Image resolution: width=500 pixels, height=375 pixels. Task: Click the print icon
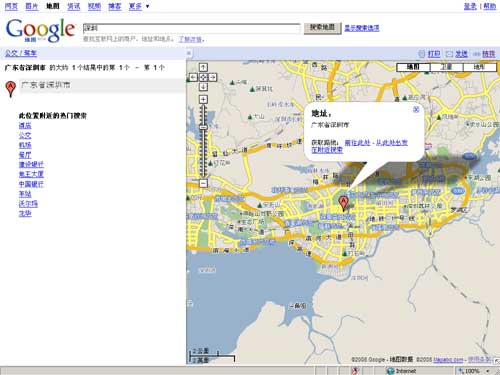(422, 54)
